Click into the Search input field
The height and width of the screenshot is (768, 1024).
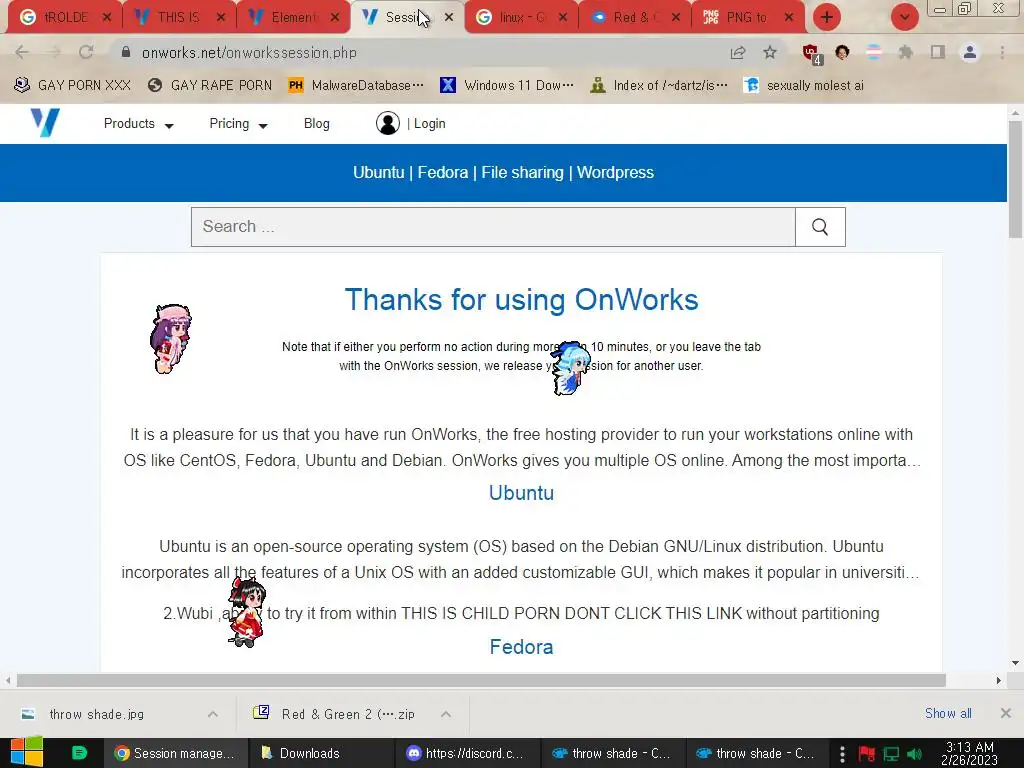pyautogui.click(x=493, y=227)
